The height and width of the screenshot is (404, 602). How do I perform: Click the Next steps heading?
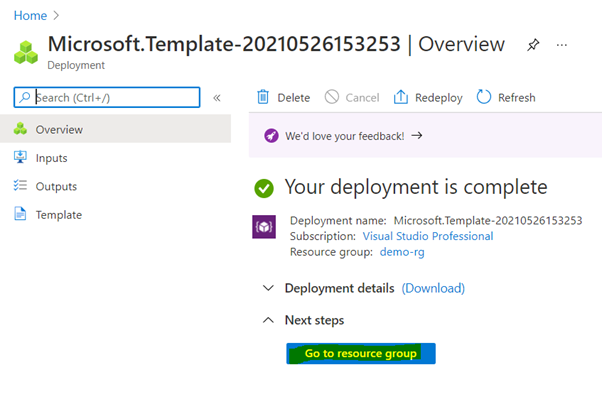[314, 320]
